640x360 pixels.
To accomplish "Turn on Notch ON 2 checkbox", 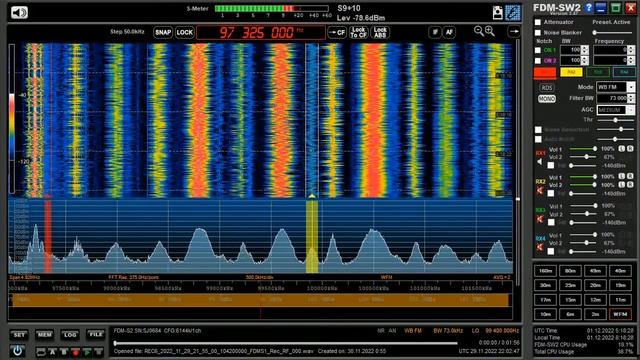I will click(538, 61).
